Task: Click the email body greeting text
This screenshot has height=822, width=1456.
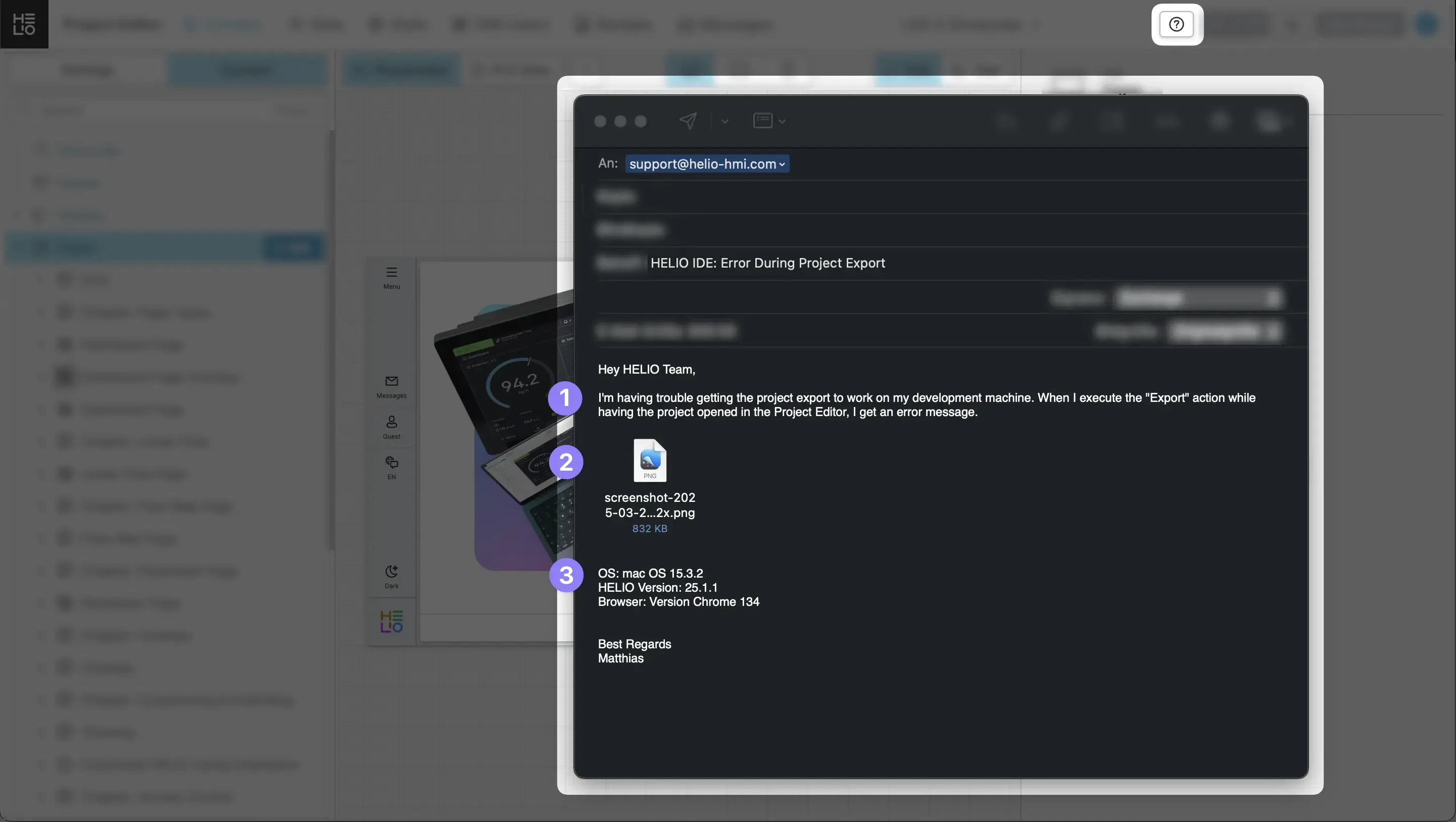Action: click(646, 370)
